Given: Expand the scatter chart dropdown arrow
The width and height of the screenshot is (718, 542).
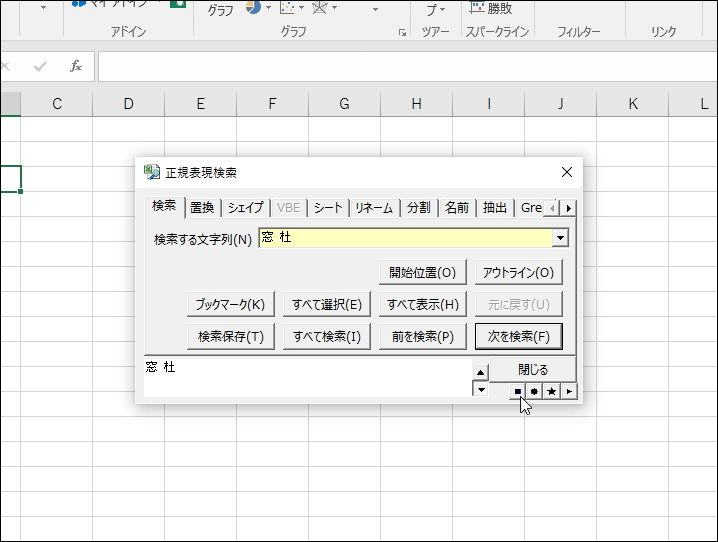Looking at the screenshot, I should 301,8.
